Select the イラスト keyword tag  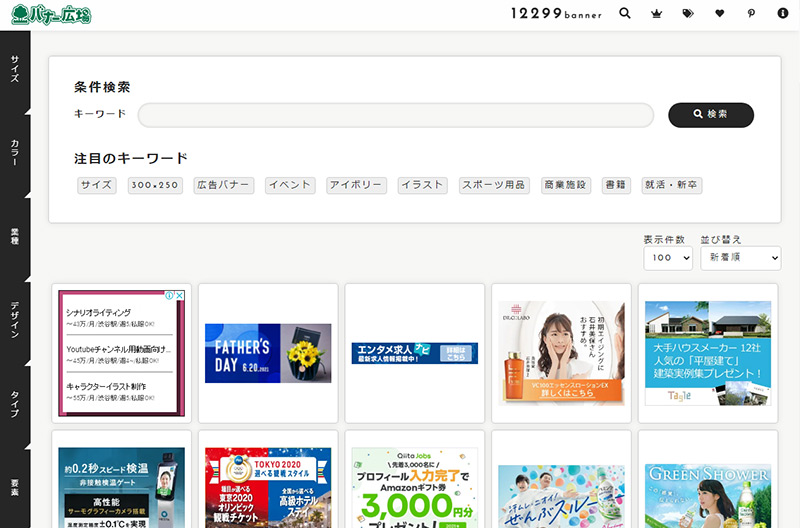(422, 185)
